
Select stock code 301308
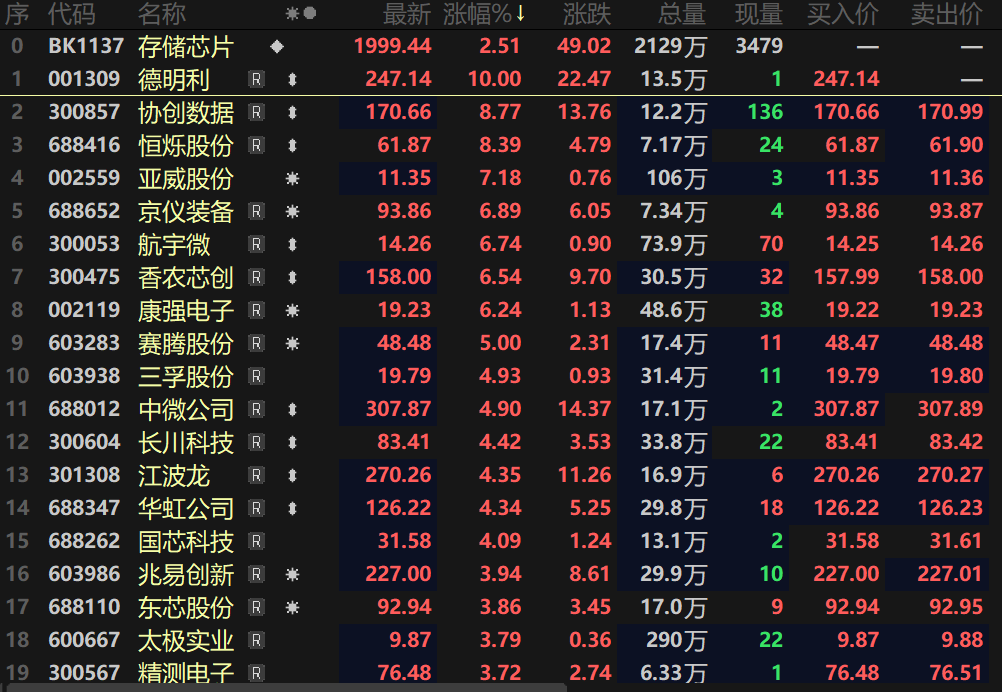click(84, 475)
